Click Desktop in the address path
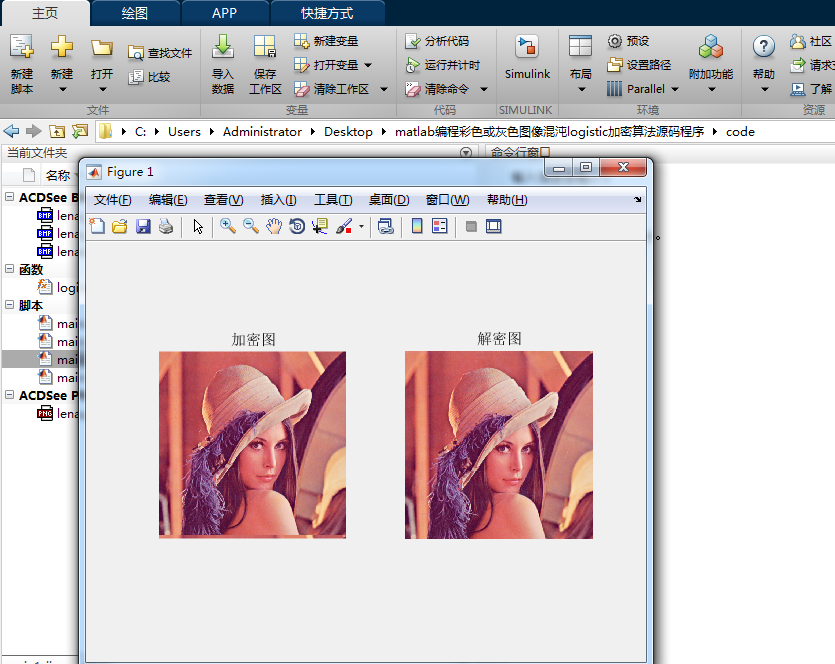Screen dimensions: 835x664 348,132
